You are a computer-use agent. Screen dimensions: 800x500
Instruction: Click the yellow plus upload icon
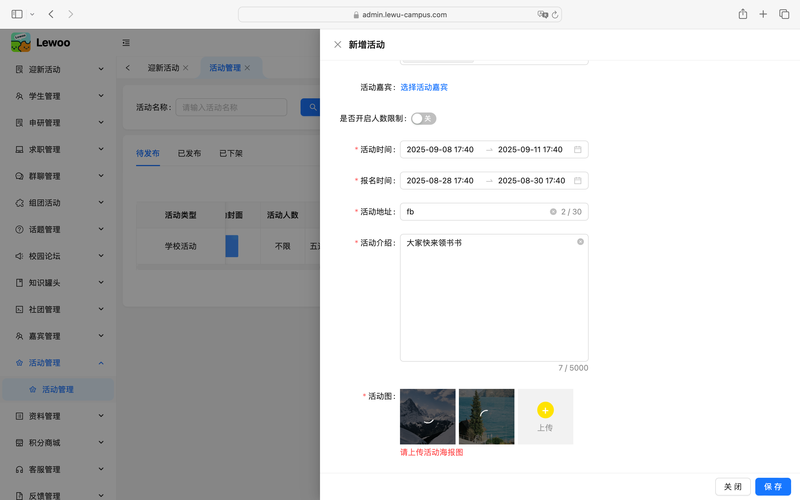[x=545, y=410]
